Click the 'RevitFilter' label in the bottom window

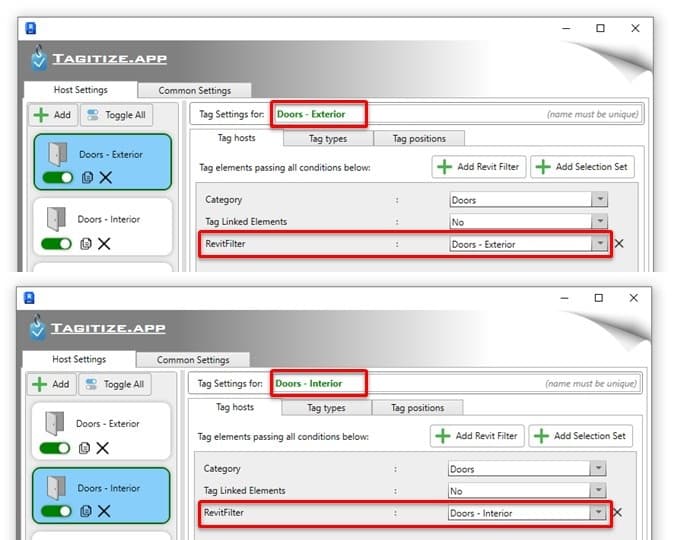tap(224, 512)
